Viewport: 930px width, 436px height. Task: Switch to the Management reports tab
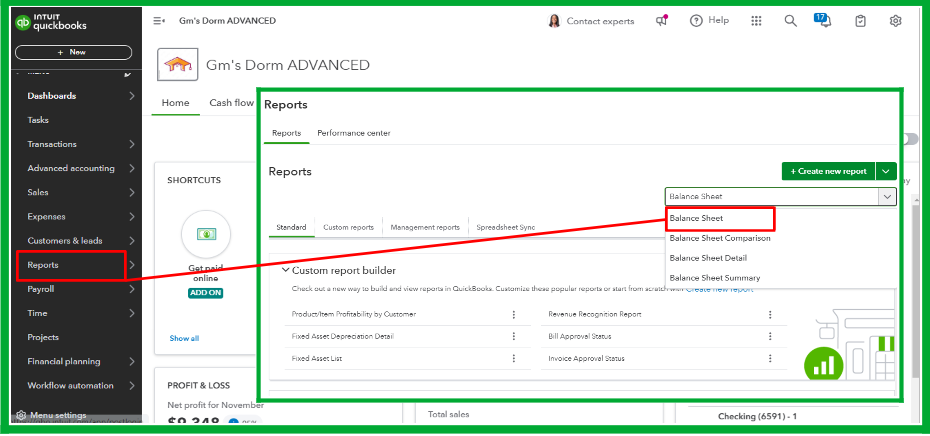point(425,227)
